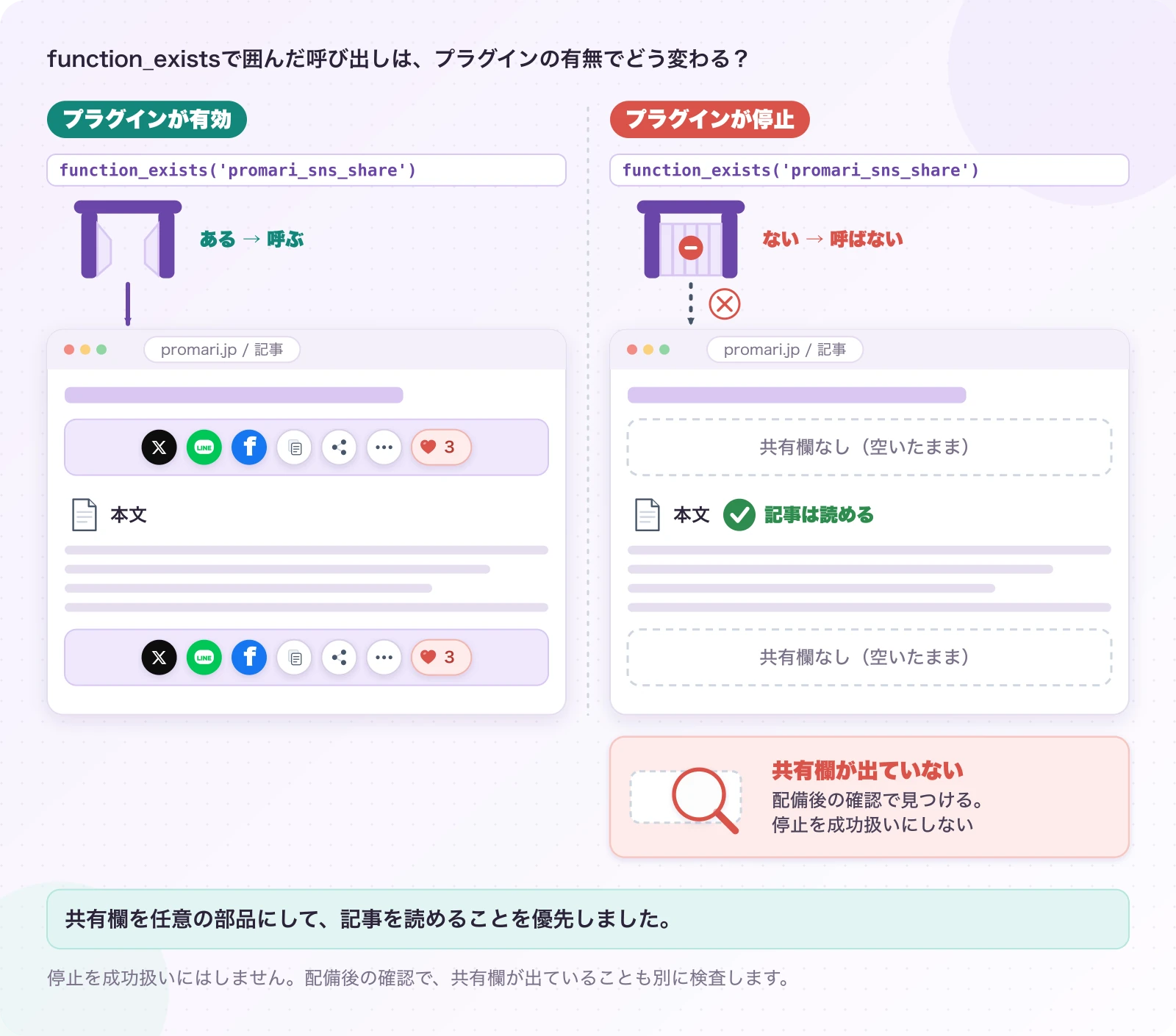The image size is (1176, 1036).
Task: Click the function_exists code field under プラグインが有効
Action: click(306, 170)
